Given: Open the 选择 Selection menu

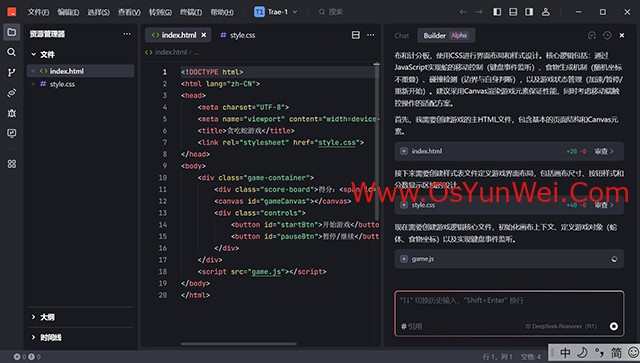Looking at the screenshot, I should (x=98, y=12).
